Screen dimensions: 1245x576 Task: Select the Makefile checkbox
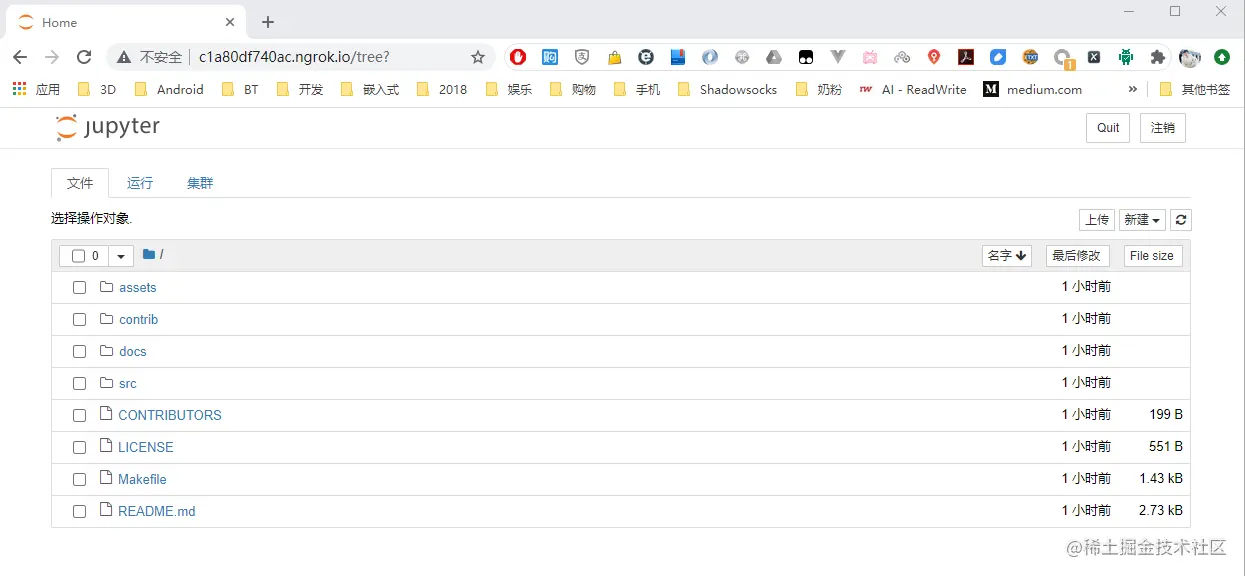(79, 479)
